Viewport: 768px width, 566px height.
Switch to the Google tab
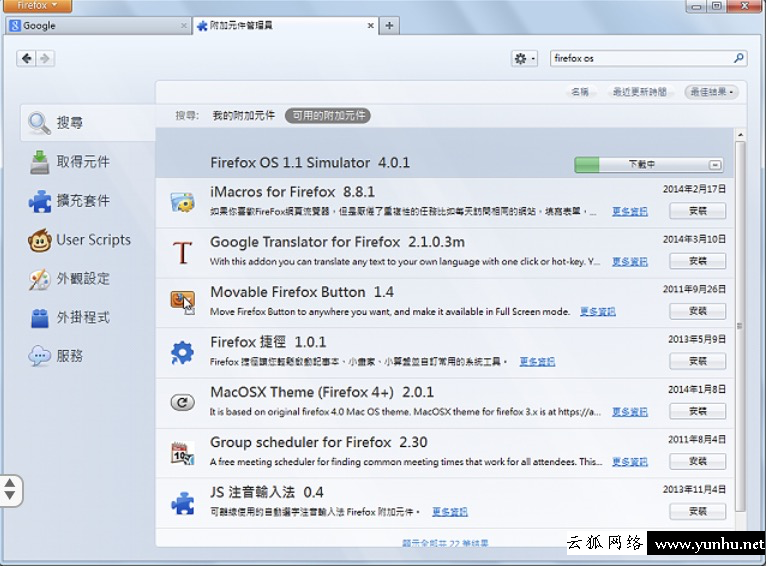(x=98, y=25)
